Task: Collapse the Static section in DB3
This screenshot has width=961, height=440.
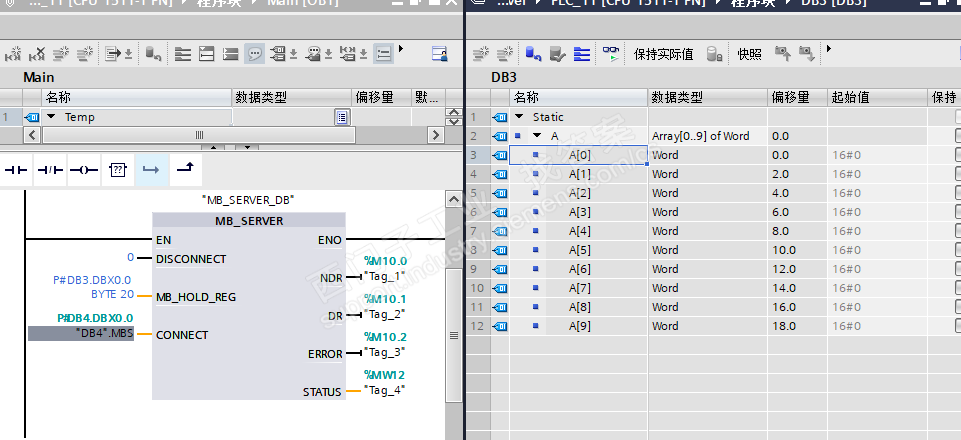Action: pyautogui.click(x=519, y=117)
